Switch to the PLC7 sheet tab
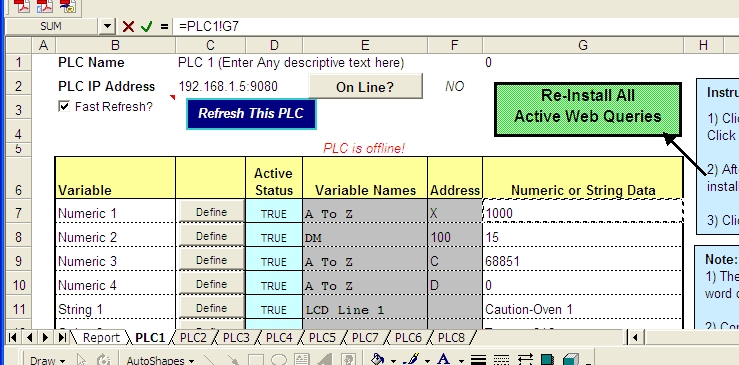Screen dimensions: 739x365 point(365,338)
